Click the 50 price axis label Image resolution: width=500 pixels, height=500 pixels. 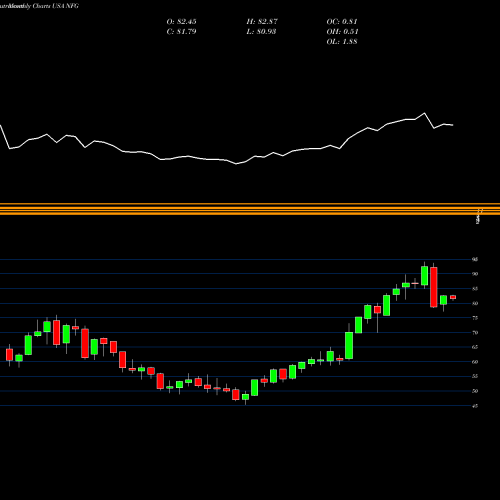pyautogui.click(x=475, y=391)
